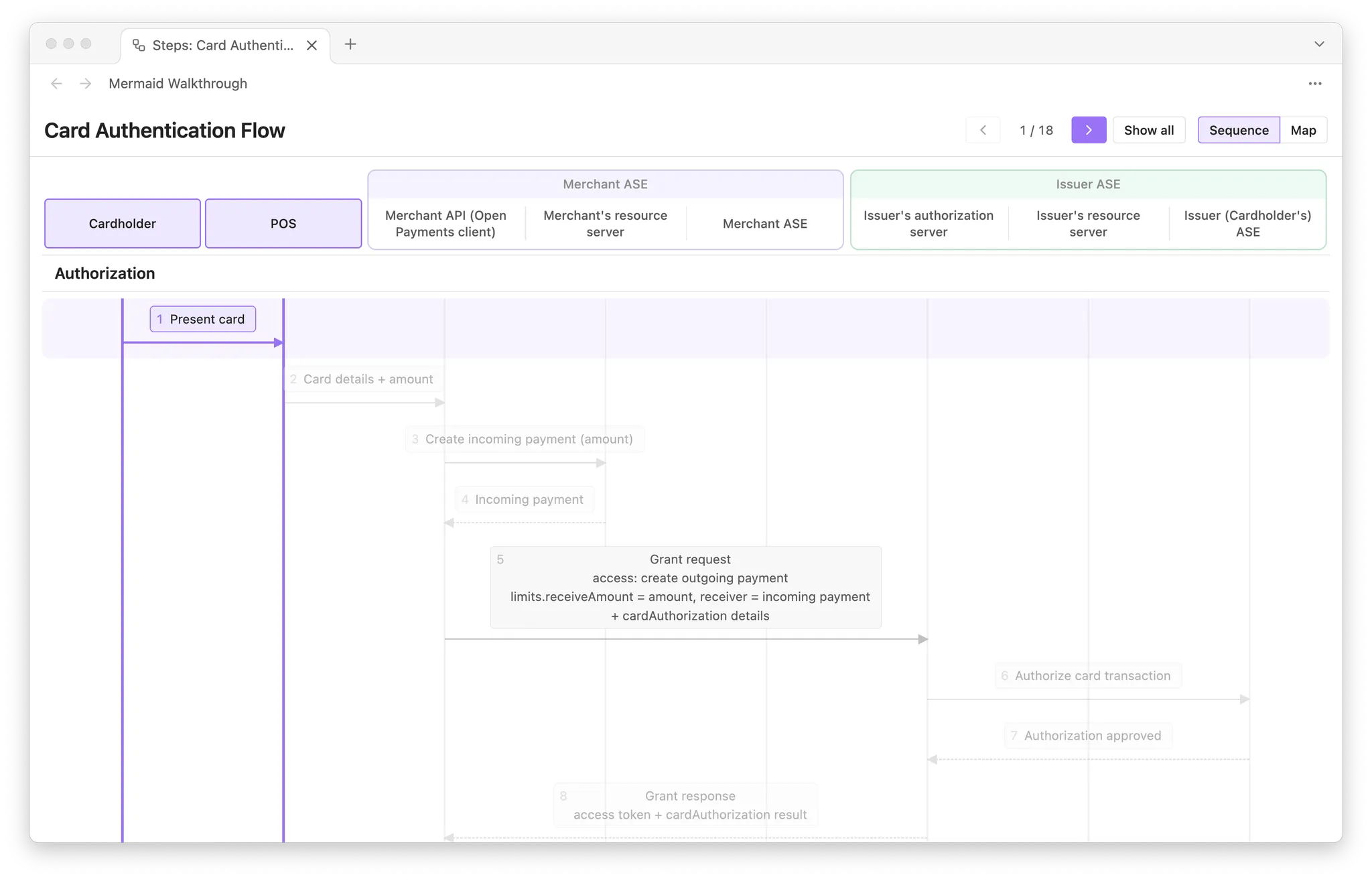1372x879 pixels.
Task: Switch to Sequence view
Action: point(1238,130)
